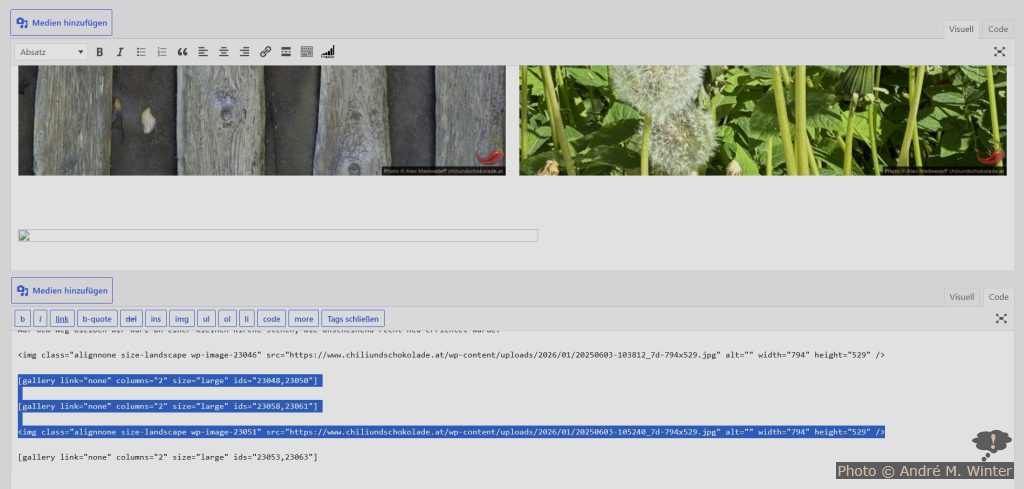1024x489 pixels.
Task: Click the img quicktag button
Action: 182,319
